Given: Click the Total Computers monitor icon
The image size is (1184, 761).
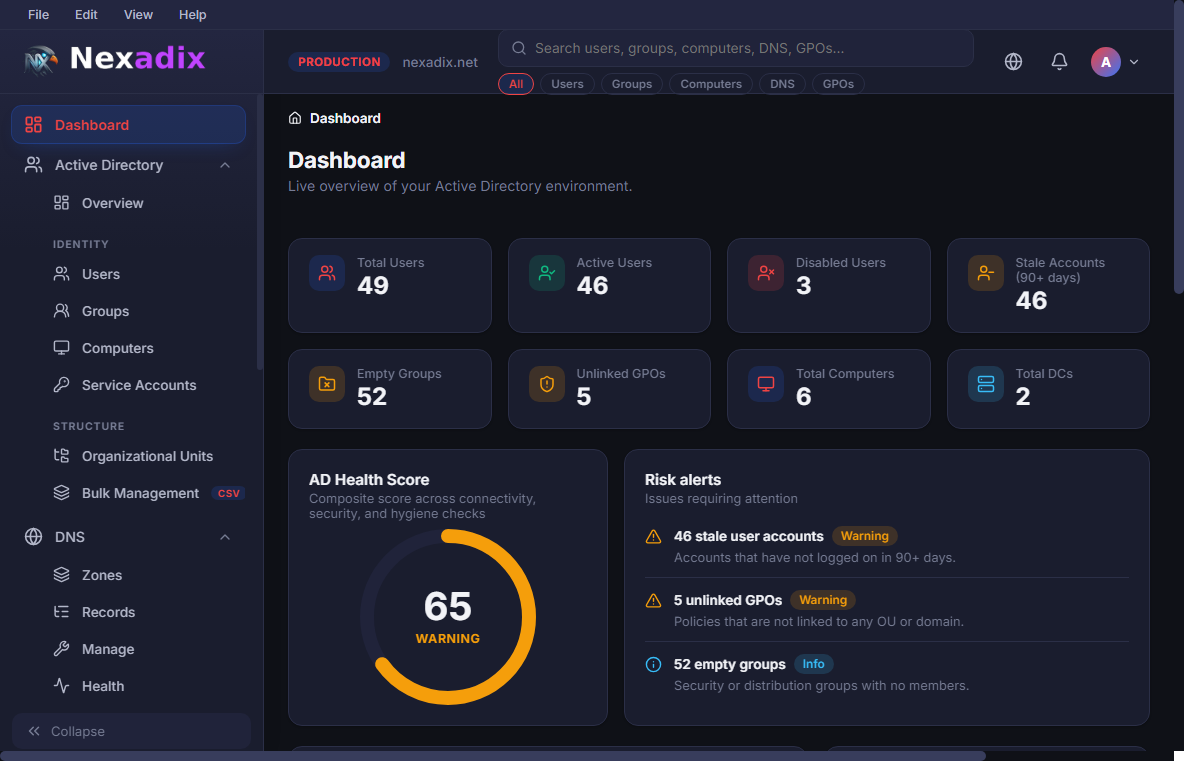Looking at the screenshot, I should 766,384.
